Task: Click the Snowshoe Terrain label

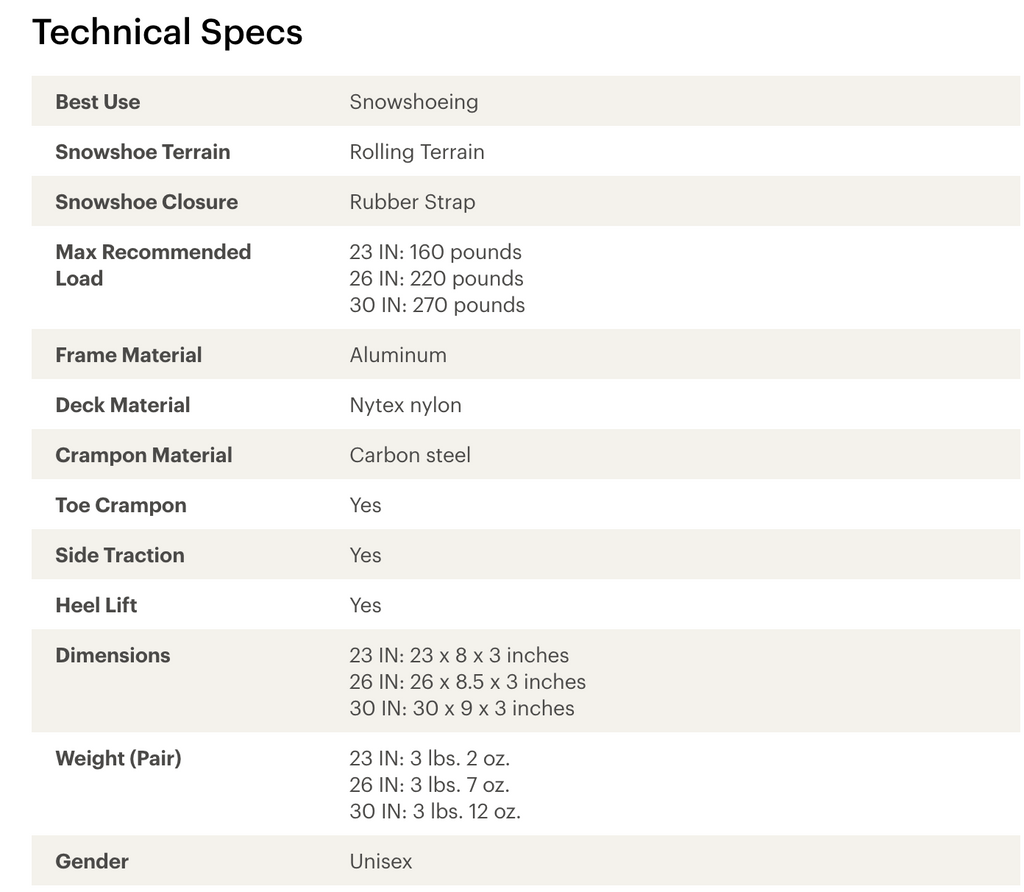Action: (x=143, y=152)
